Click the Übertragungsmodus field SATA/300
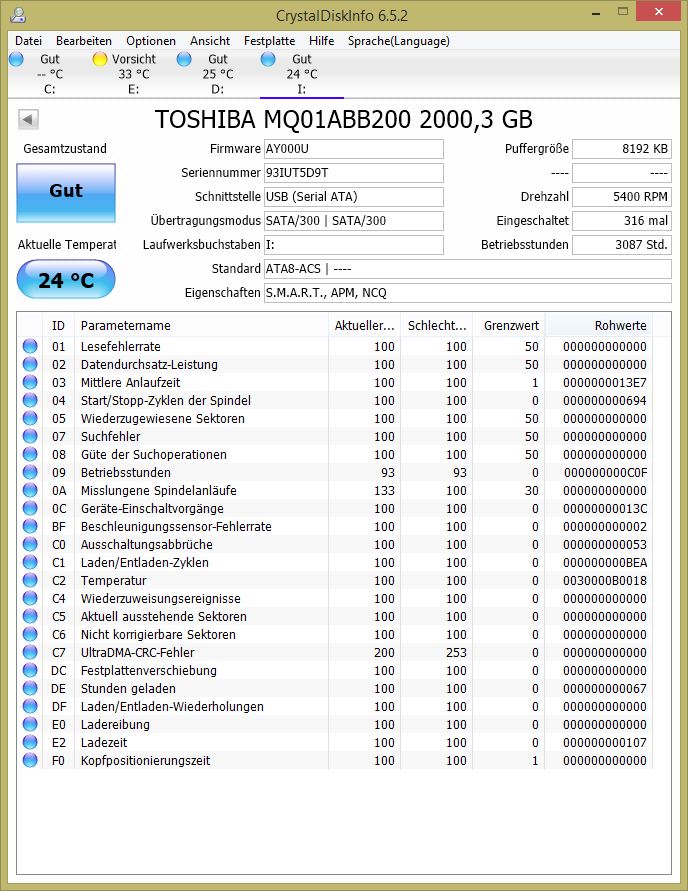Screen dimensions: 688x891 (x=354, y=220)
